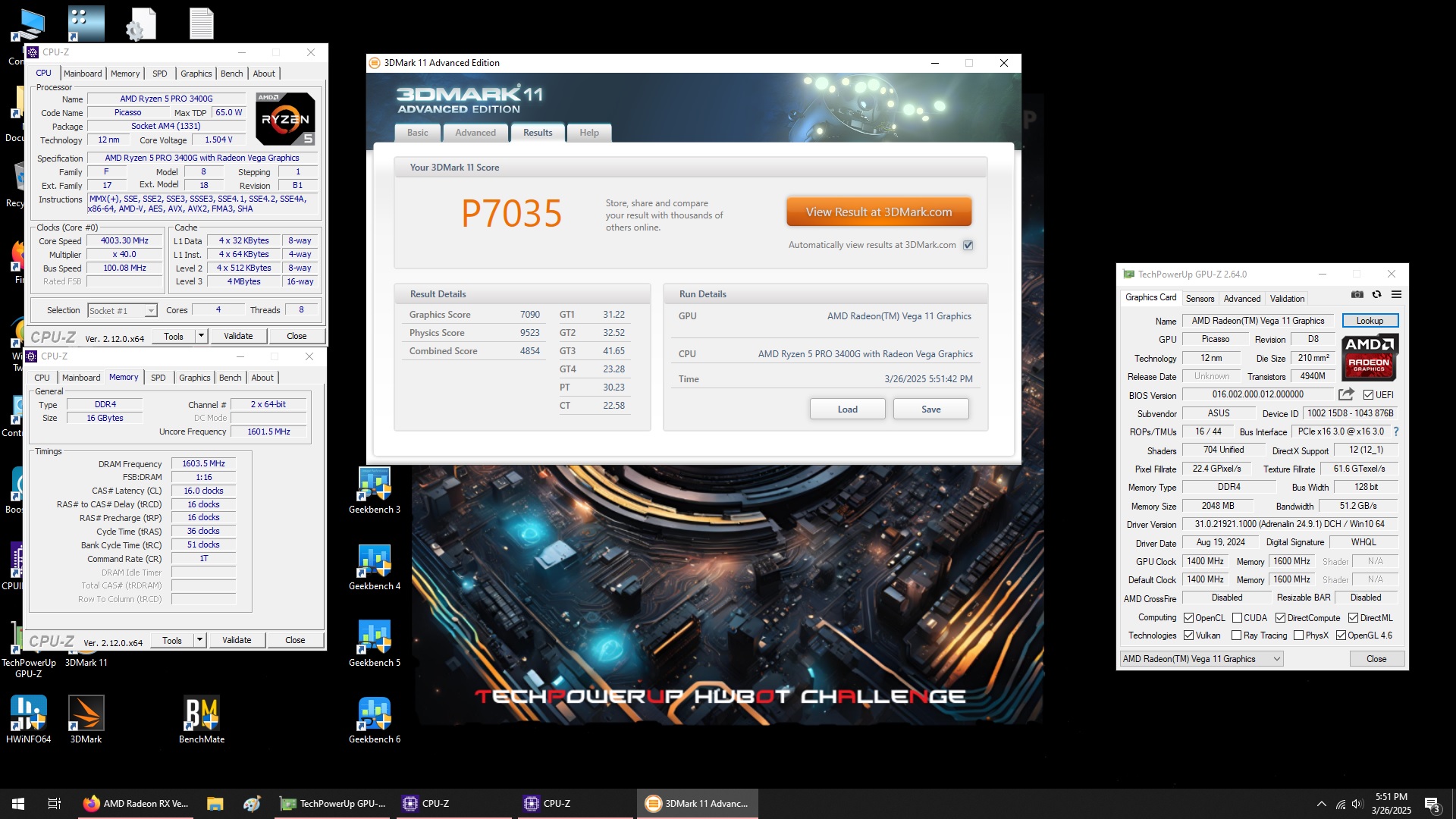Switch to 3DMark 11 Advanced taskbar item
Screen dimensions: 1456x819
click(x=697, y=804)
